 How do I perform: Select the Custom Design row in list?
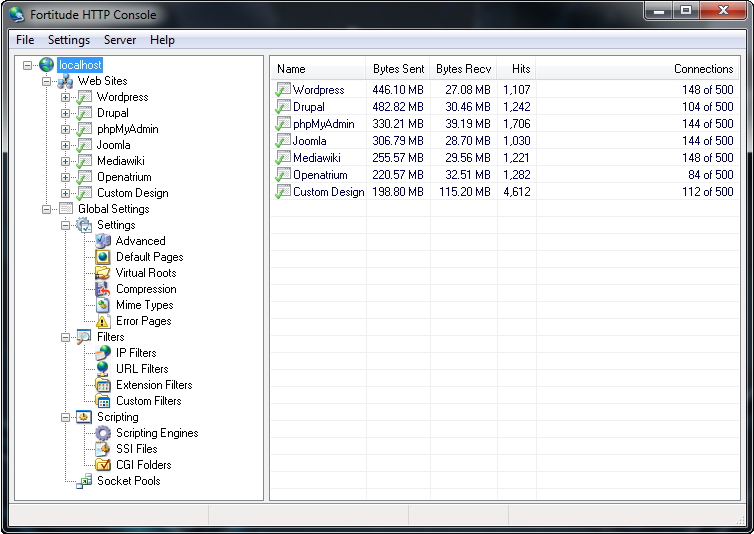(328, 192)
